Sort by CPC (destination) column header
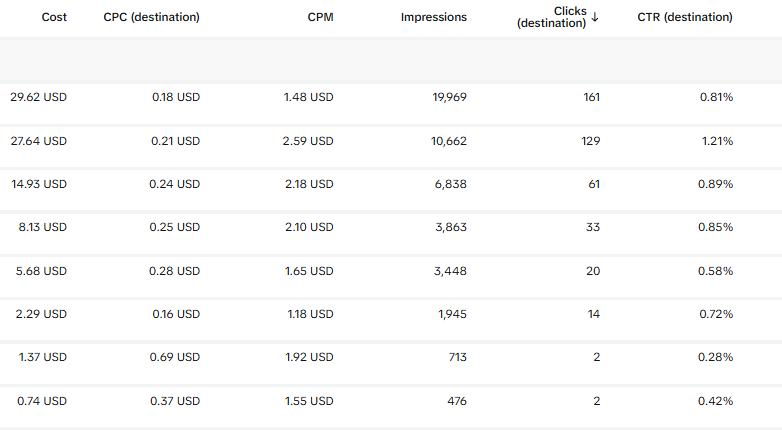This screenshot has height=430, width=782. (x=152, y=17)
